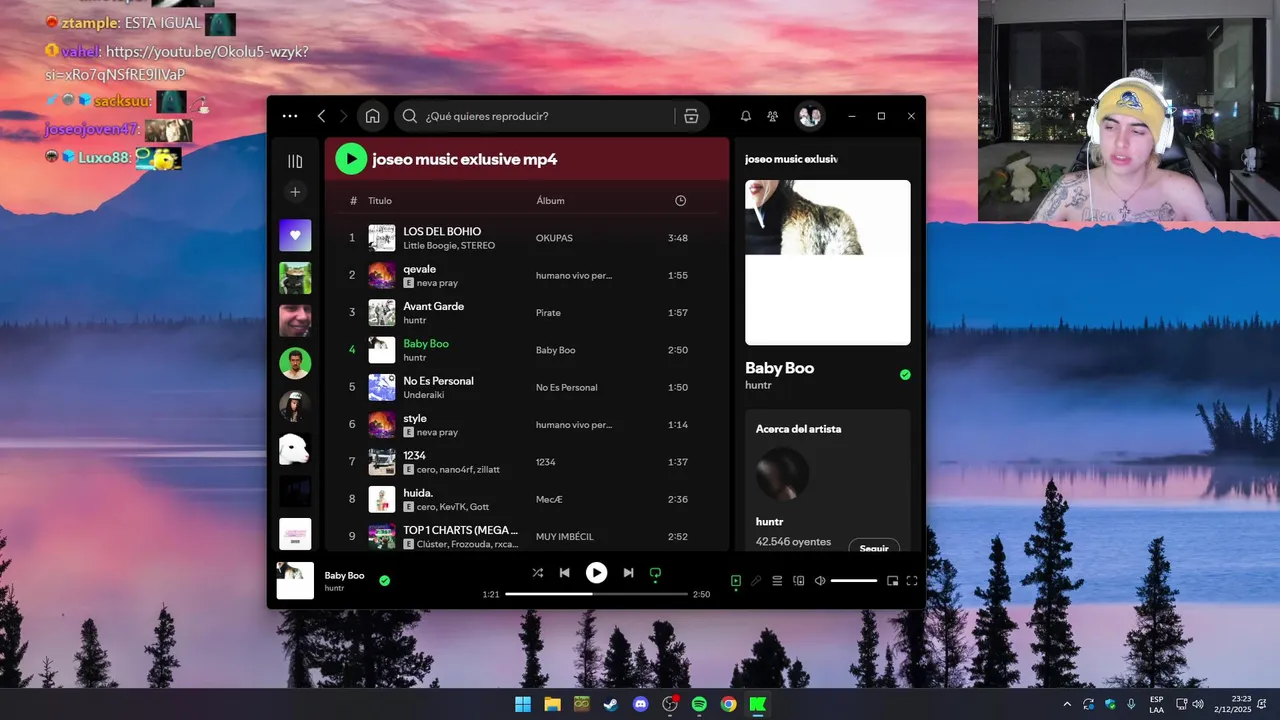Click the now playing cover in bottom bar
The height and width of the screenshot is (720, 1280).
[x=295, y=581]
